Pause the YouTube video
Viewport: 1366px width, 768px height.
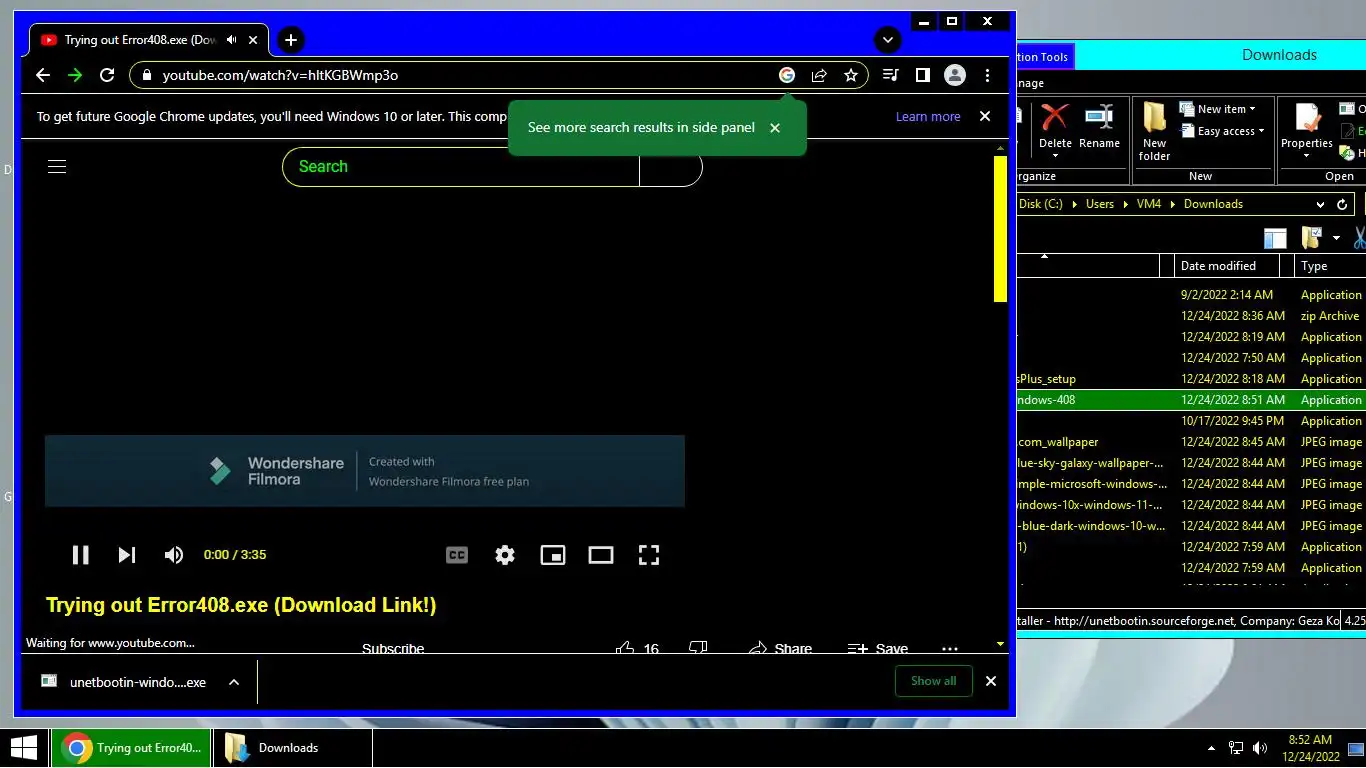pos(80,555)
